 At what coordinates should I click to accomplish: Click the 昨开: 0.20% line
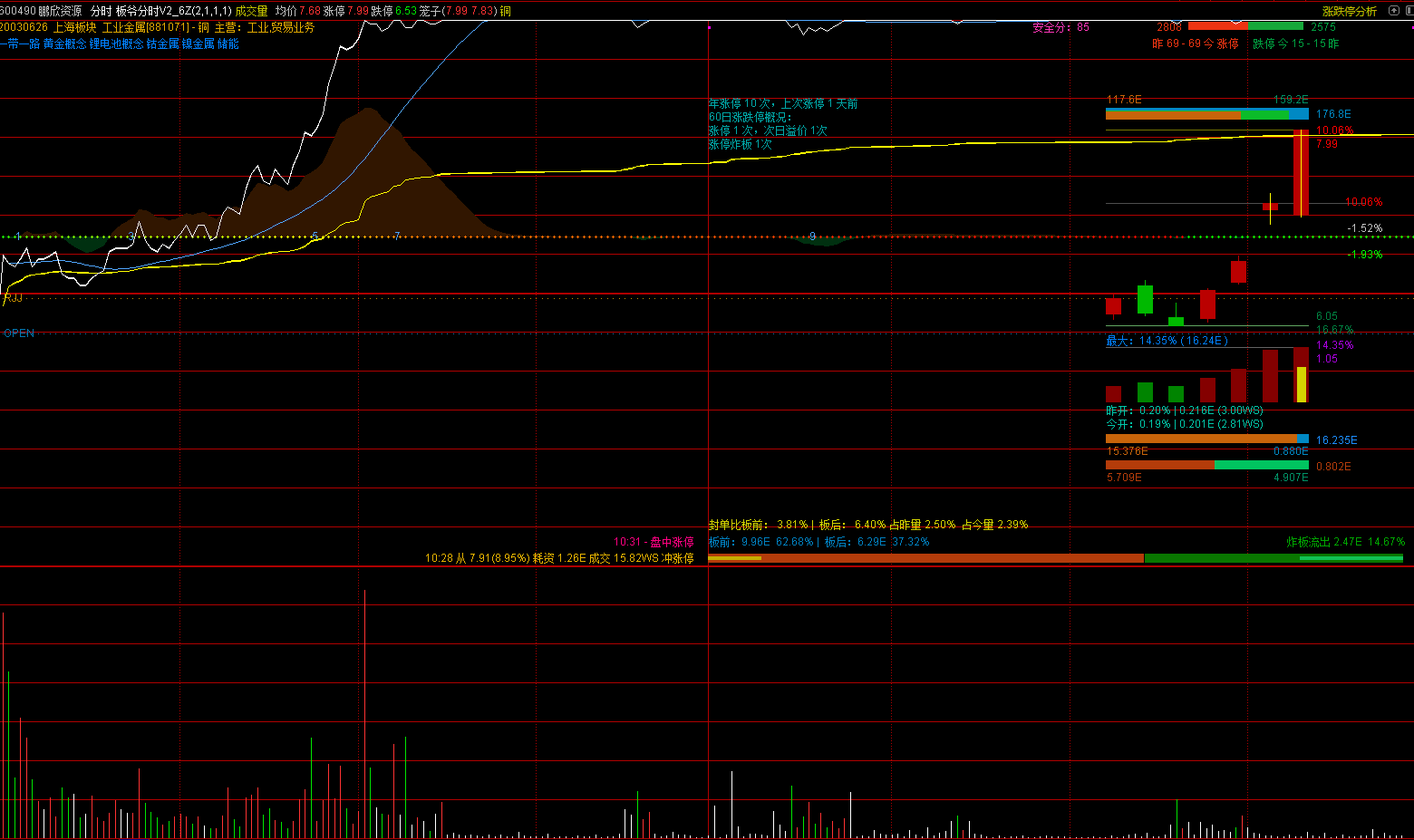(1185, 410)
